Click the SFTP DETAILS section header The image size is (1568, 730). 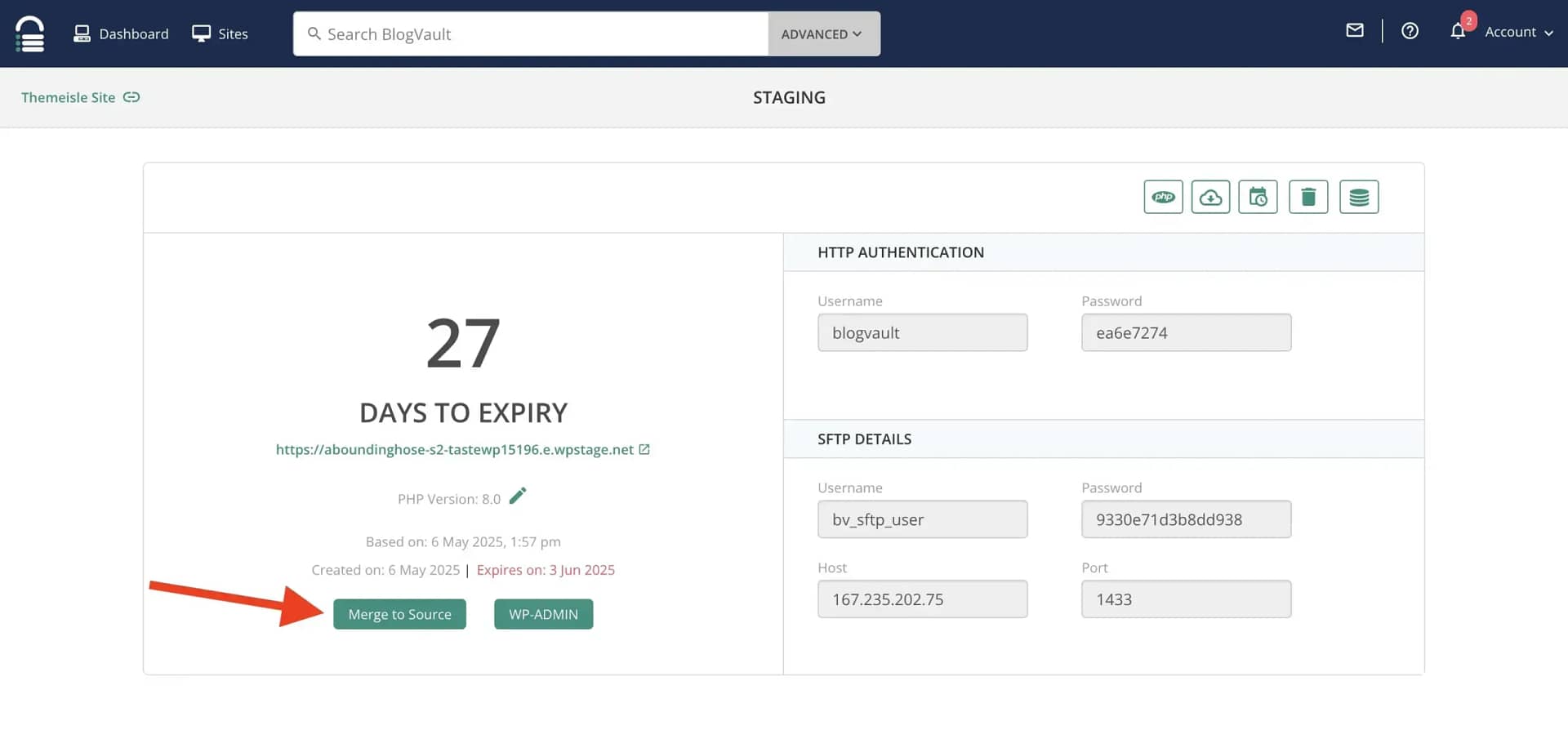pos(864,439)
